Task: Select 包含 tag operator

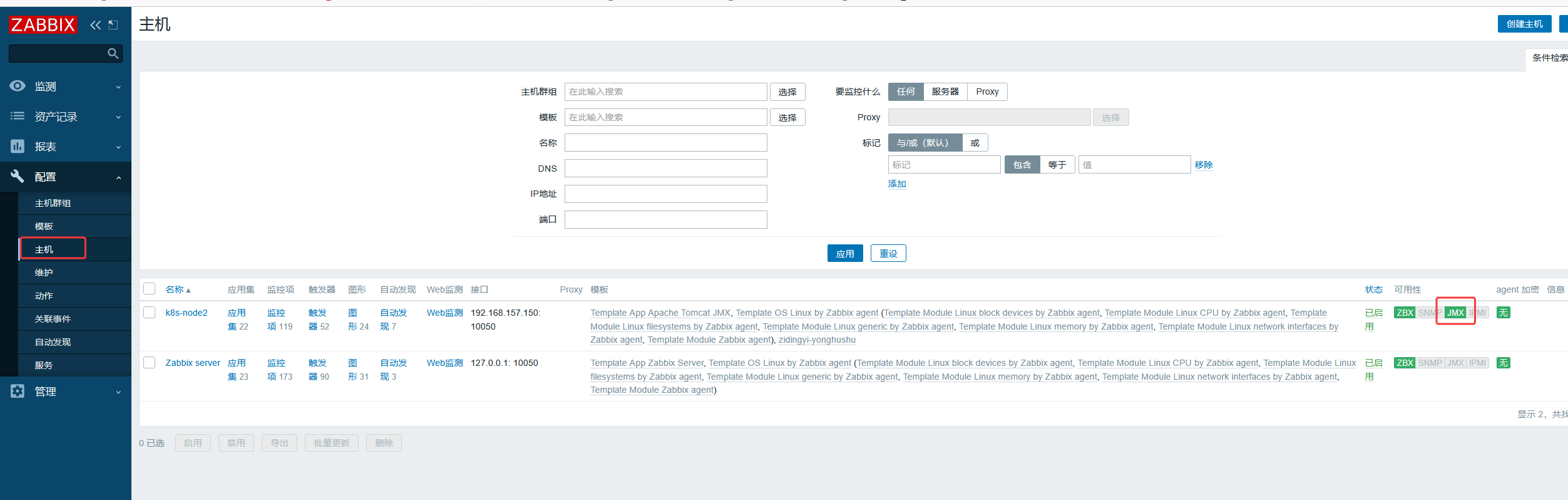Action: (1022, 165)
